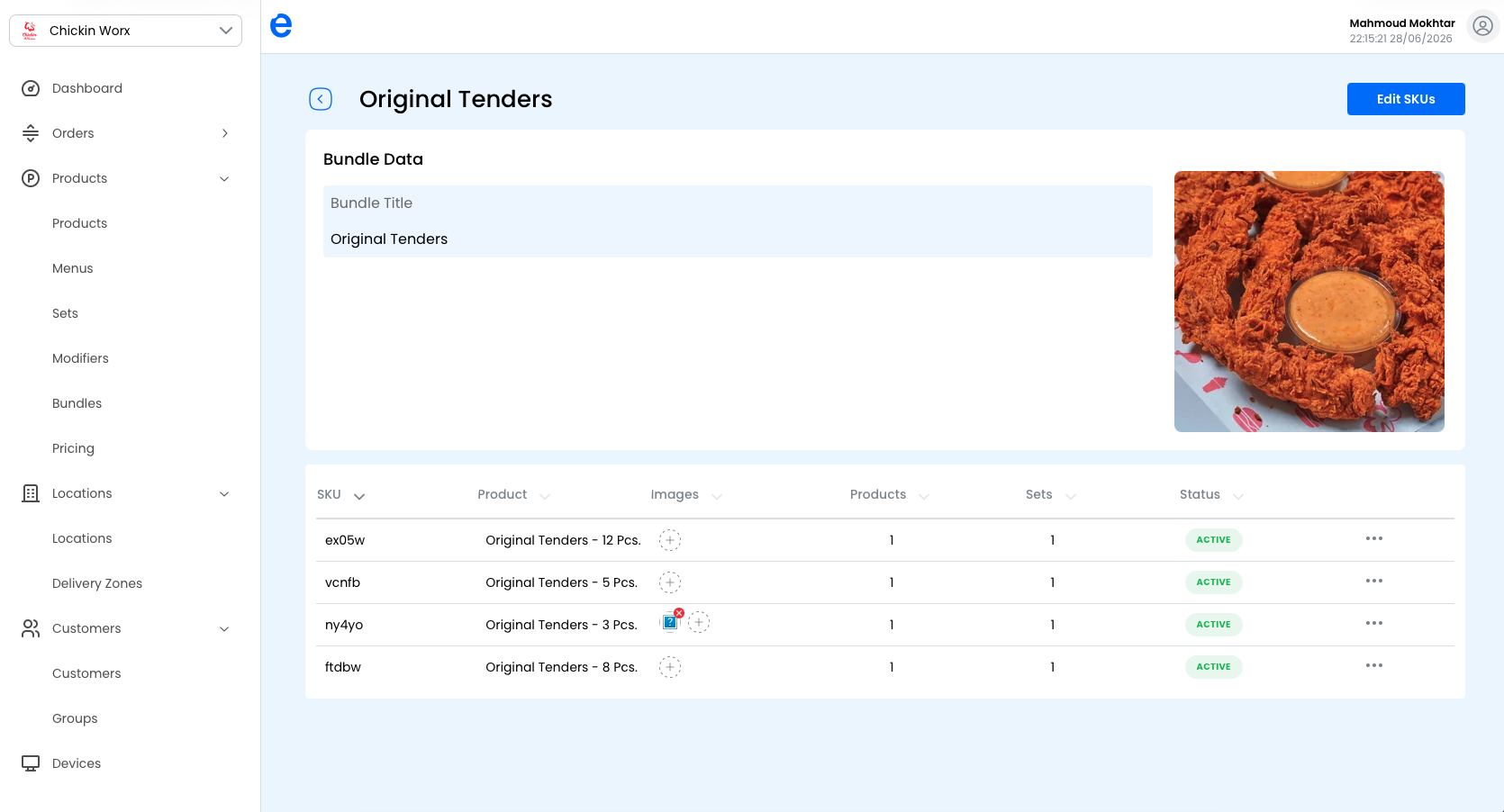Click the Dashboard gauge icon

(31, 88)
